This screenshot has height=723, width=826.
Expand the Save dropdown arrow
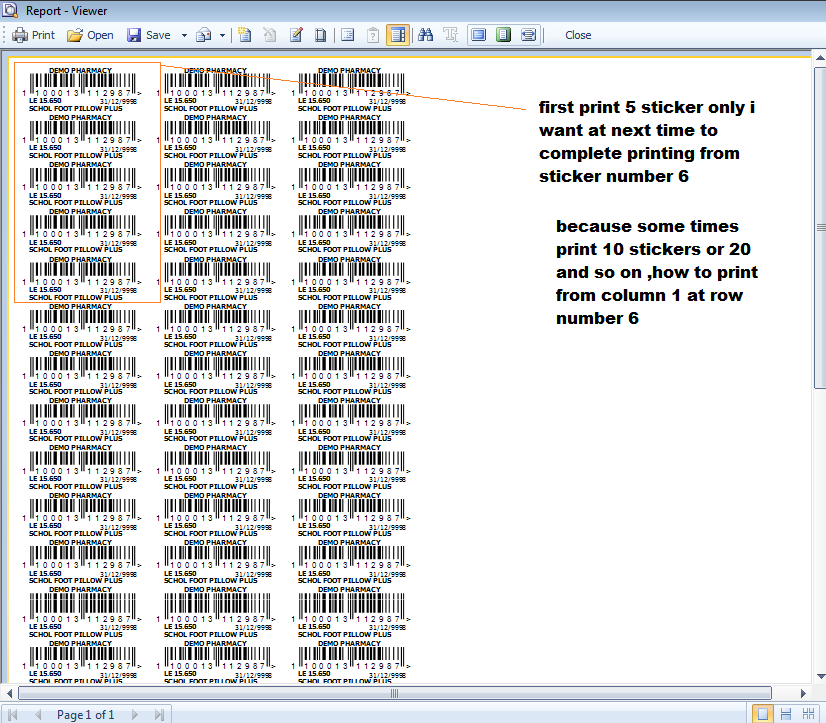pyautogui.click(x=184, y=35)
